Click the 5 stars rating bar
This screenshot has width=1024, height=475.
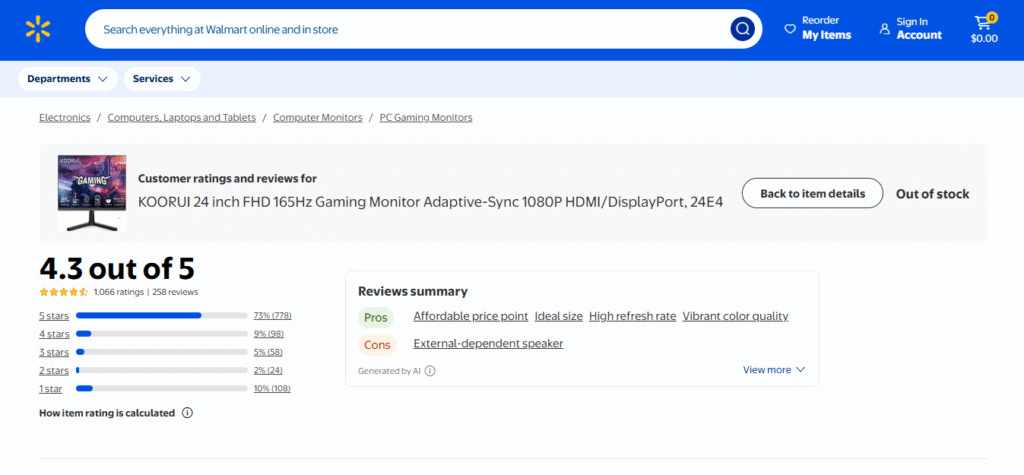coord(161,316)
